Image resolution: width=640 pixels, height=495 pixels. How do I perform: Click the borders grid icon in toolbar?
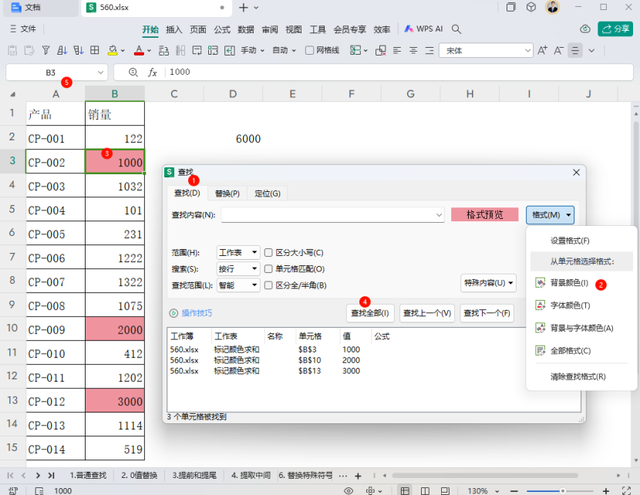pos(95,50)
